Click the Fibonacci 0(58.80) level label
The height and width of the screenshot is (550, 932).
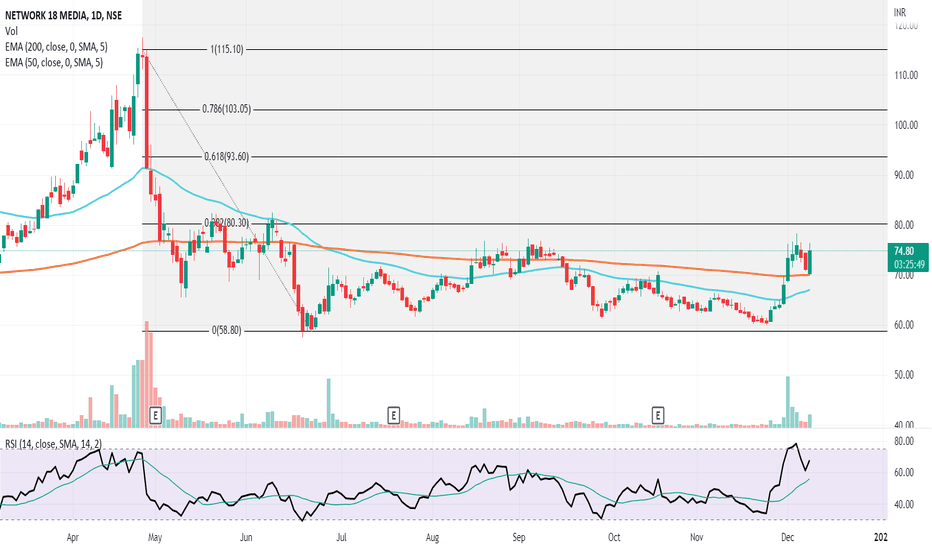226,330
